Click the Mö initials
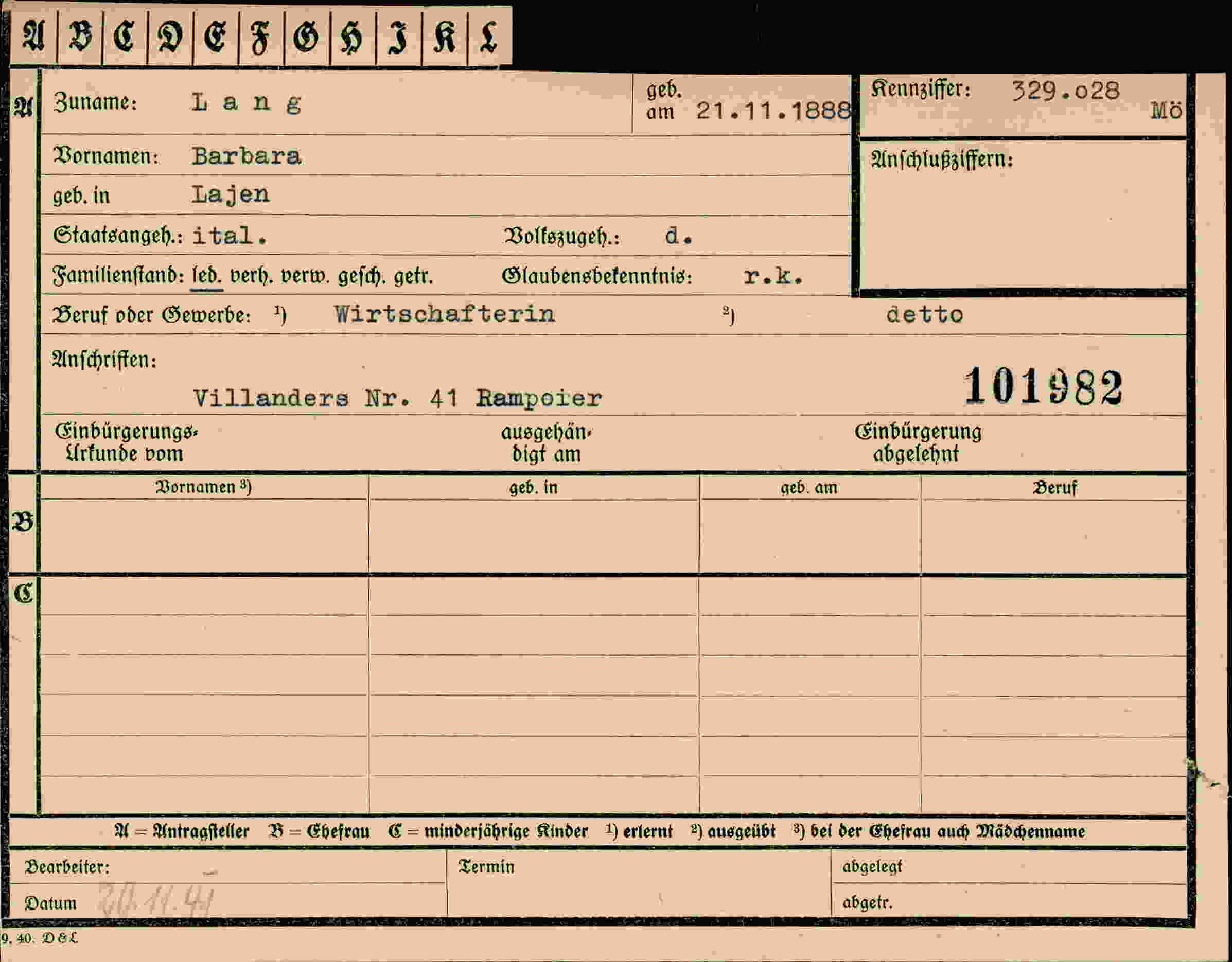1232x962 pixels. [1166, 111]
